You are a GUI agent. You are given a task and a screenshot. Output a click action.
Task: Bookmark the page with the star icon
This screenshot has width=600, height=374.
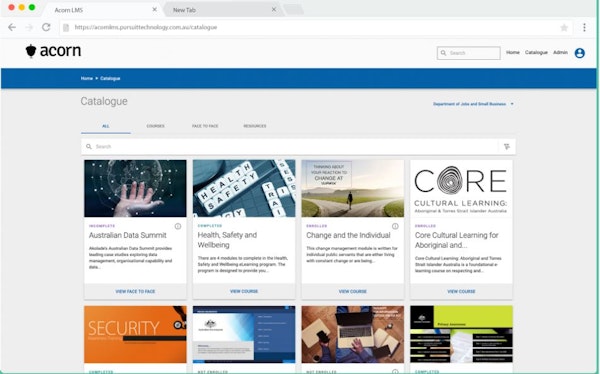[564, 28]
